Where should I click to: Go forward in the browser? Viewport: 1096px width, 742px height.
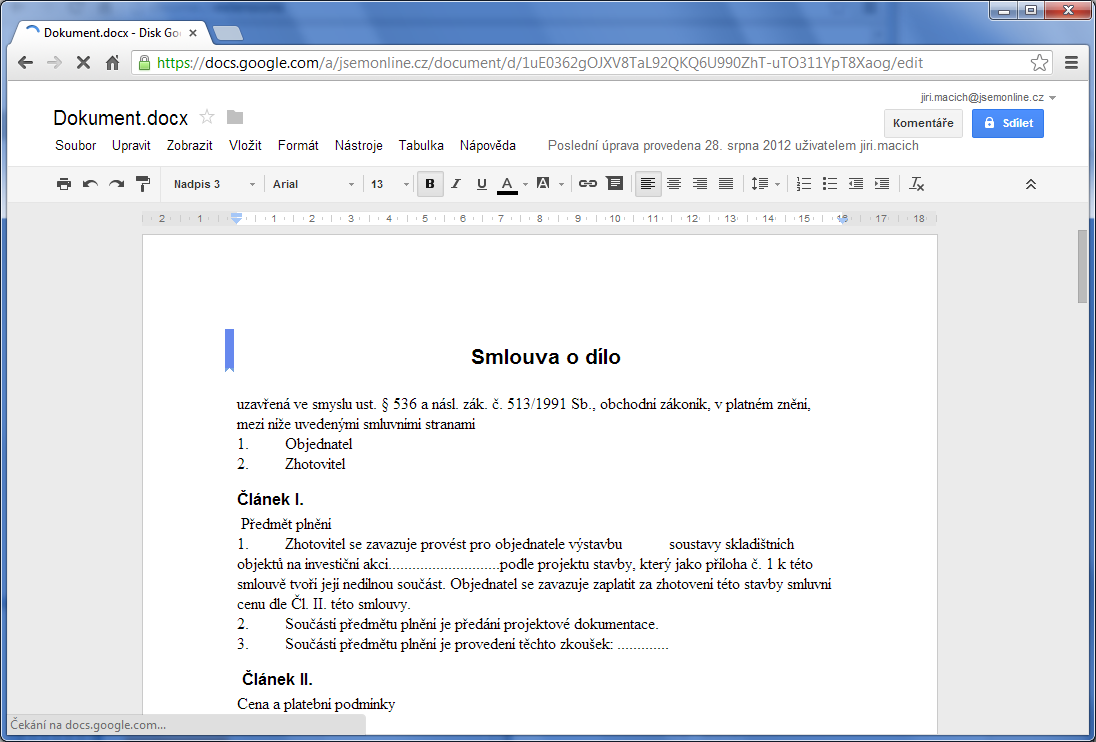(x=54, y=63)
